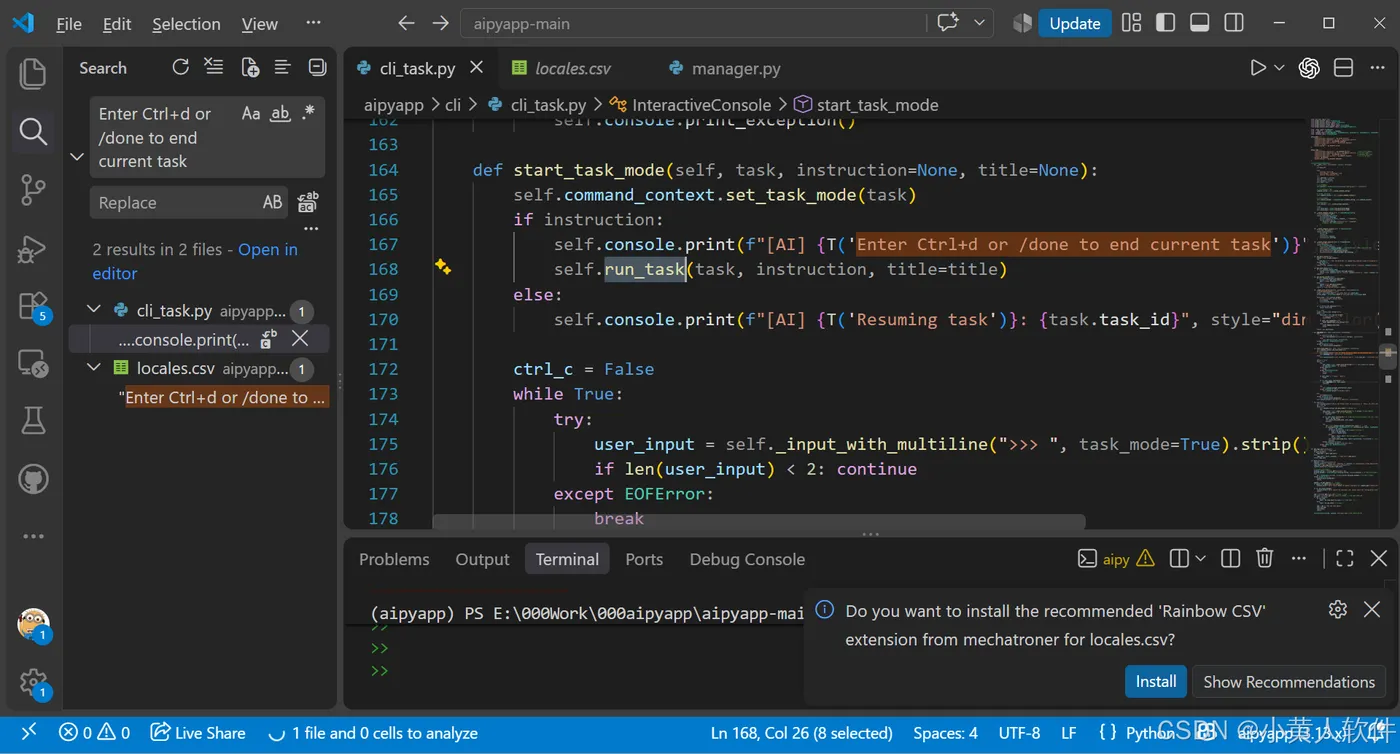1400x754 pixels.
Task: Toggle Preserve Case in replace box
Action: tap(272, 202)
